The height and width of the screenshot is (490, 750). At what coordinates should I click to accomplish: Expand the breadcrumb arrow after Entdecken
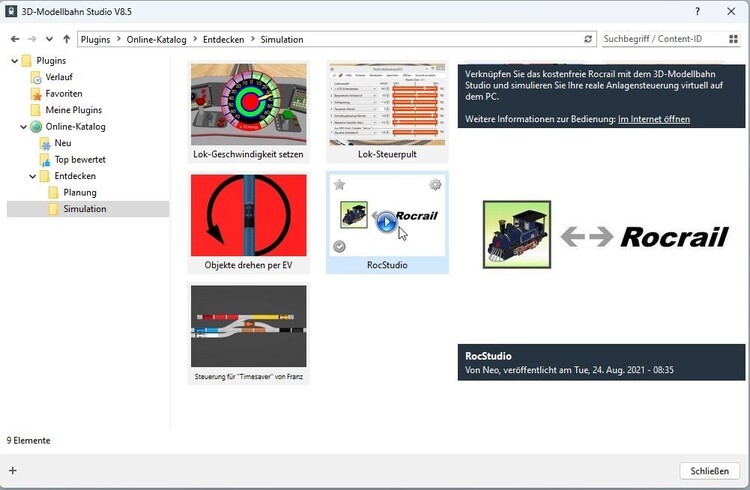(x=253, y=39)
